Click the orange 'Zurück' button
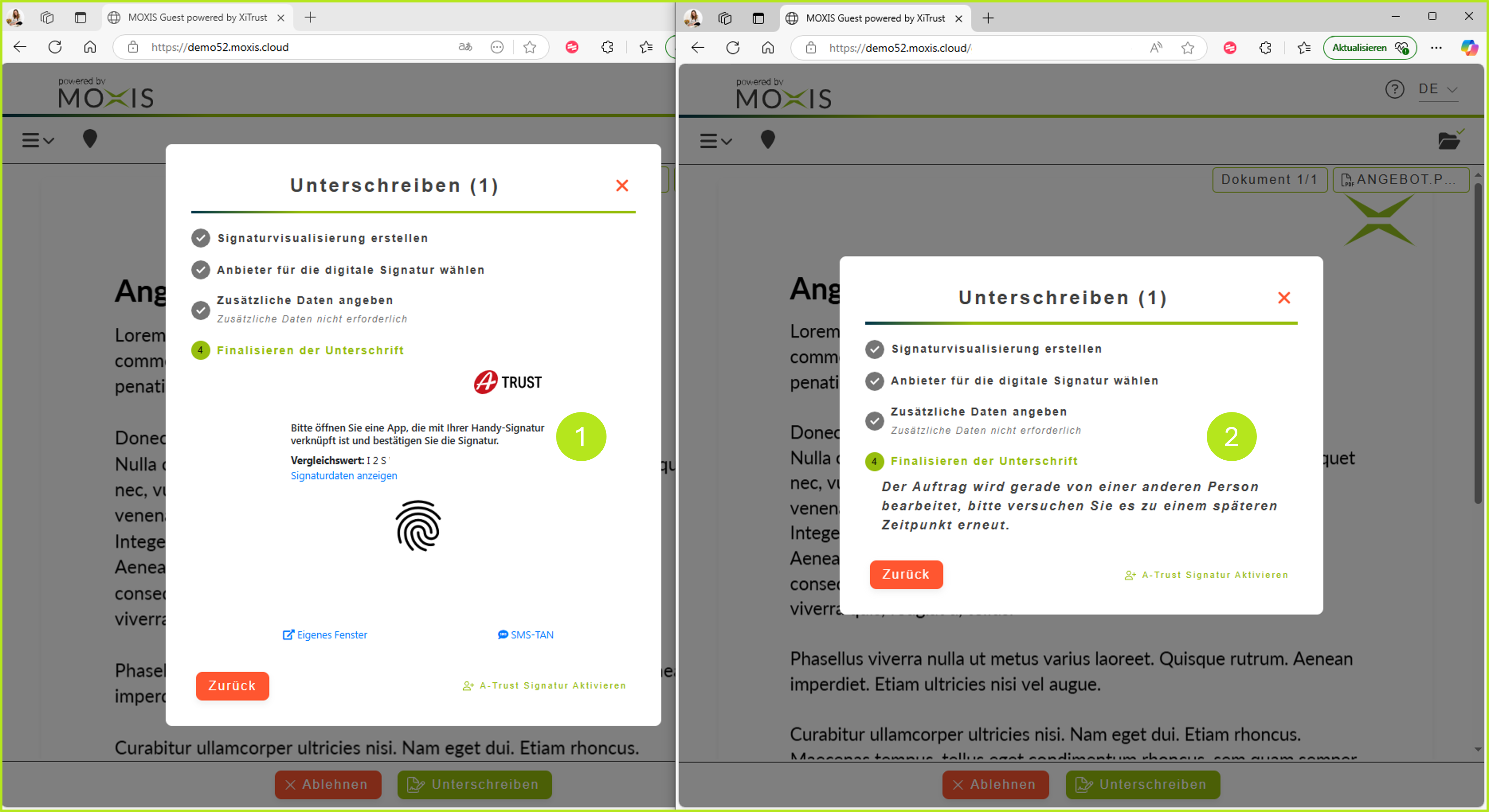Screen dimensions: 1489x812 click(232, 686)
